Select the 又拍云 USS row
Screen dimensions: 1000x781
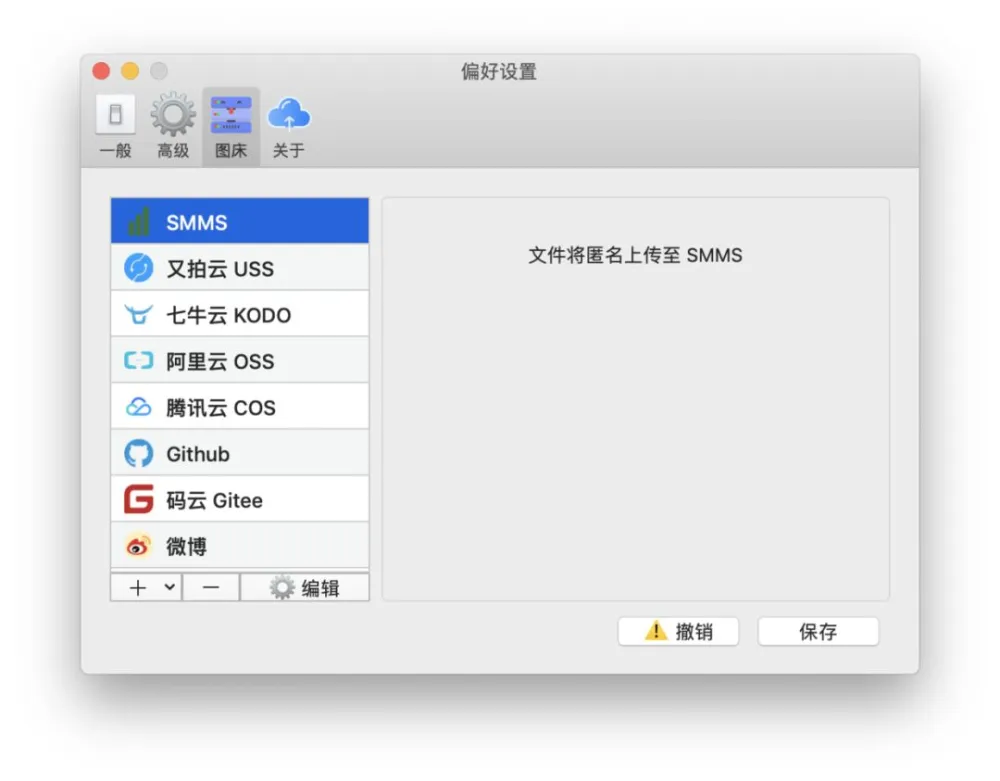tap(240, 268)
